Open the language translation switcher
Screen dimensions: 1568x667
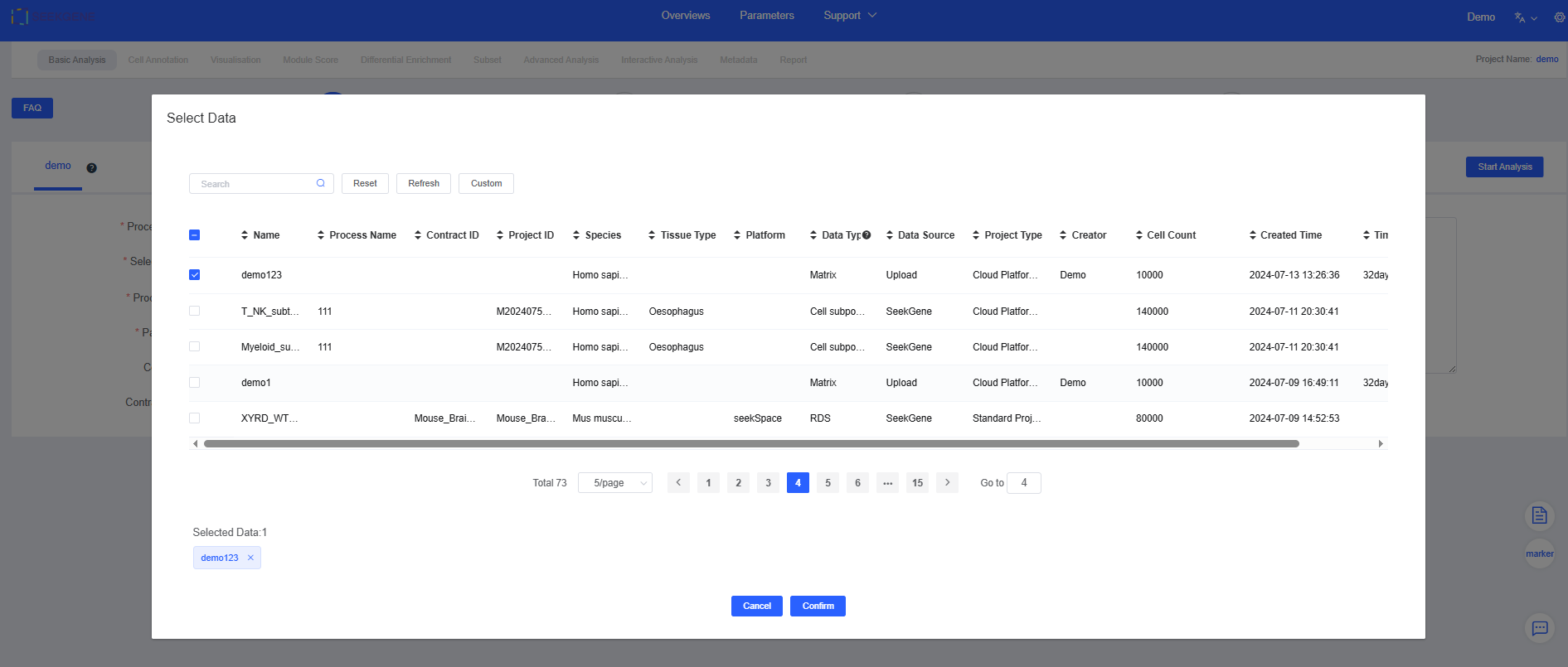click(1525, 17)
